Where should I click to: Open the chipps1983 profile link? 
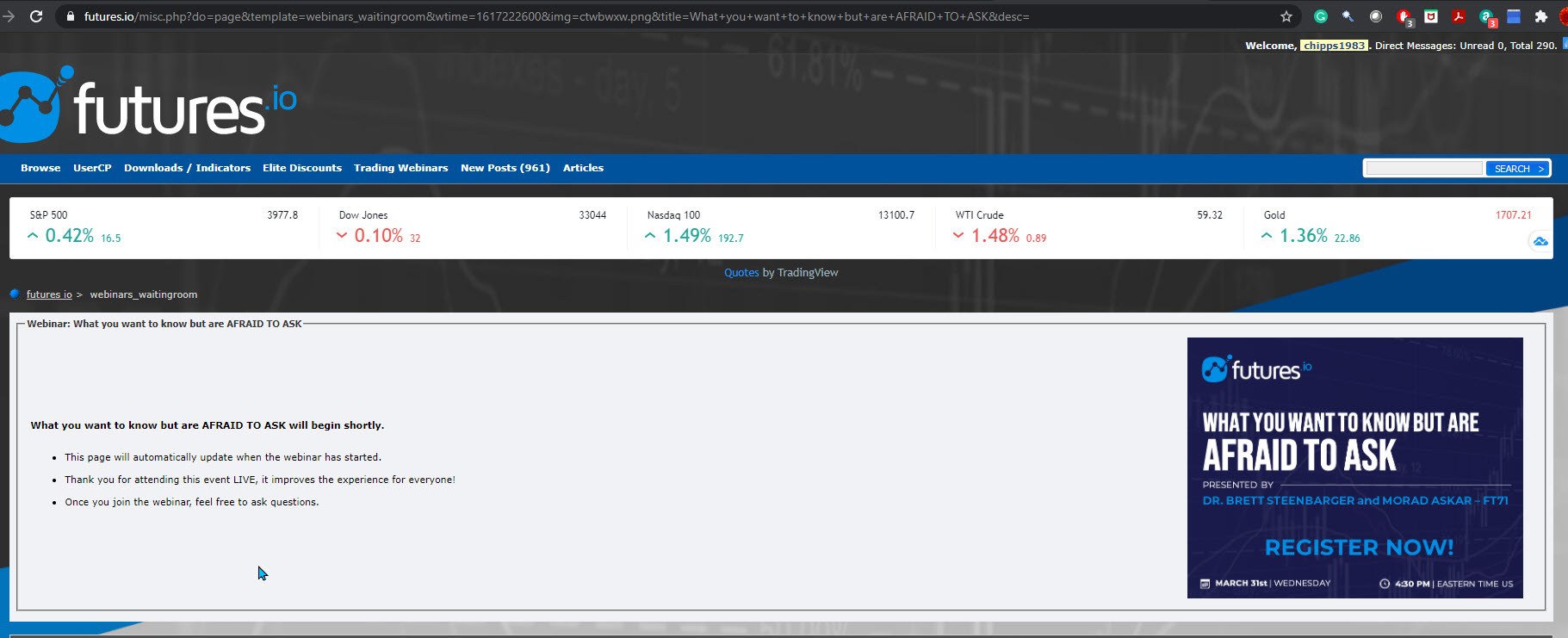tap(1334, 46)
